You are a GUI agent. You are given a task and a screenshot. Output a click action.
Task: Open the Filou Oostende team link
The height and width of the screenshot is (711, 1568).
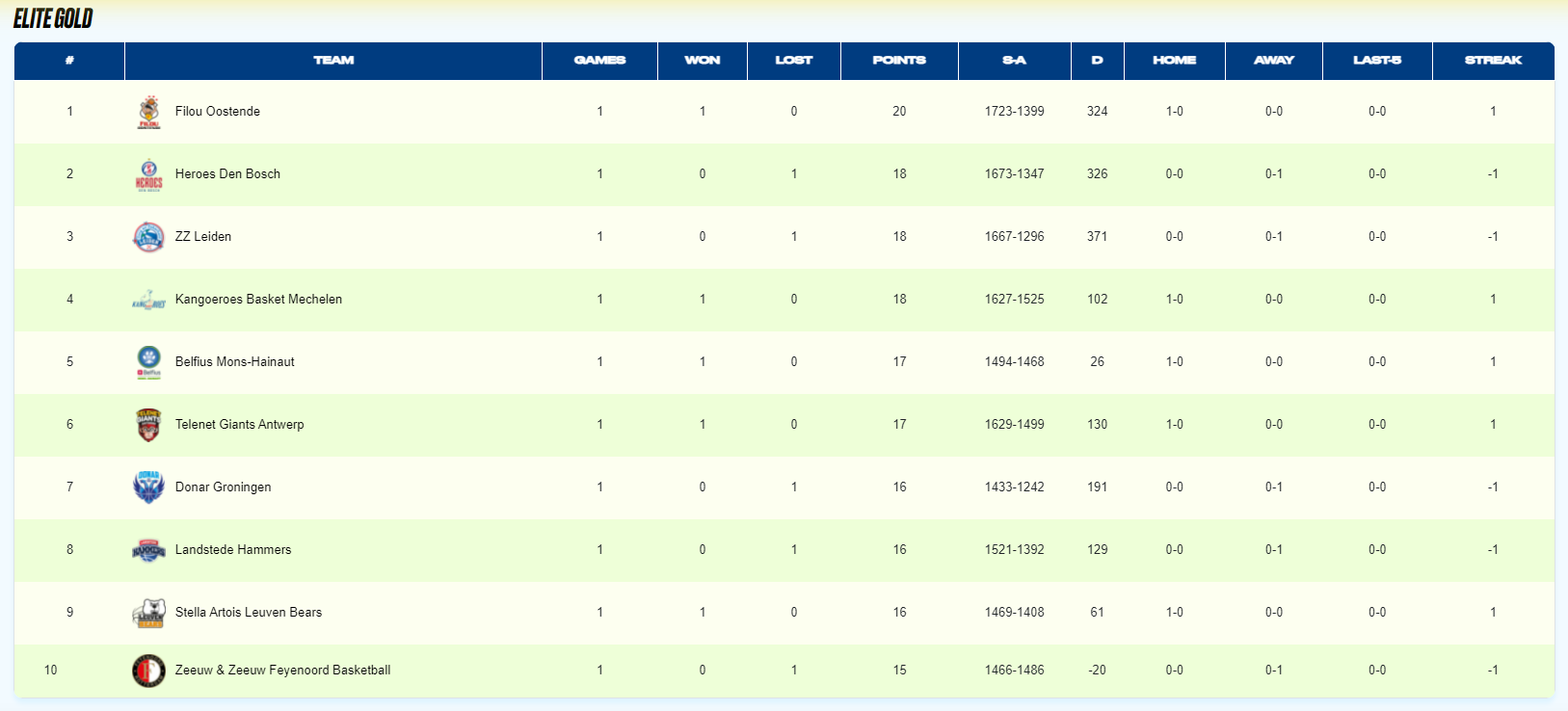pos(218,112)
